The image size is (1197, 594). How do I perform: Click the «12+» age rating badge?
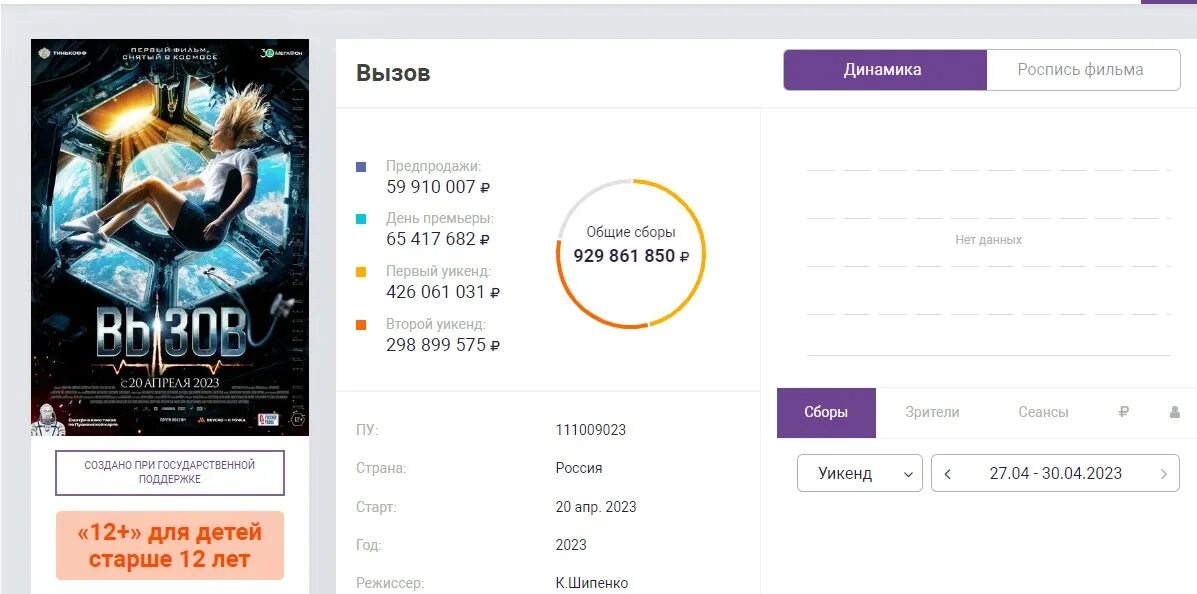pyautogui.click(x=169, y=545)
